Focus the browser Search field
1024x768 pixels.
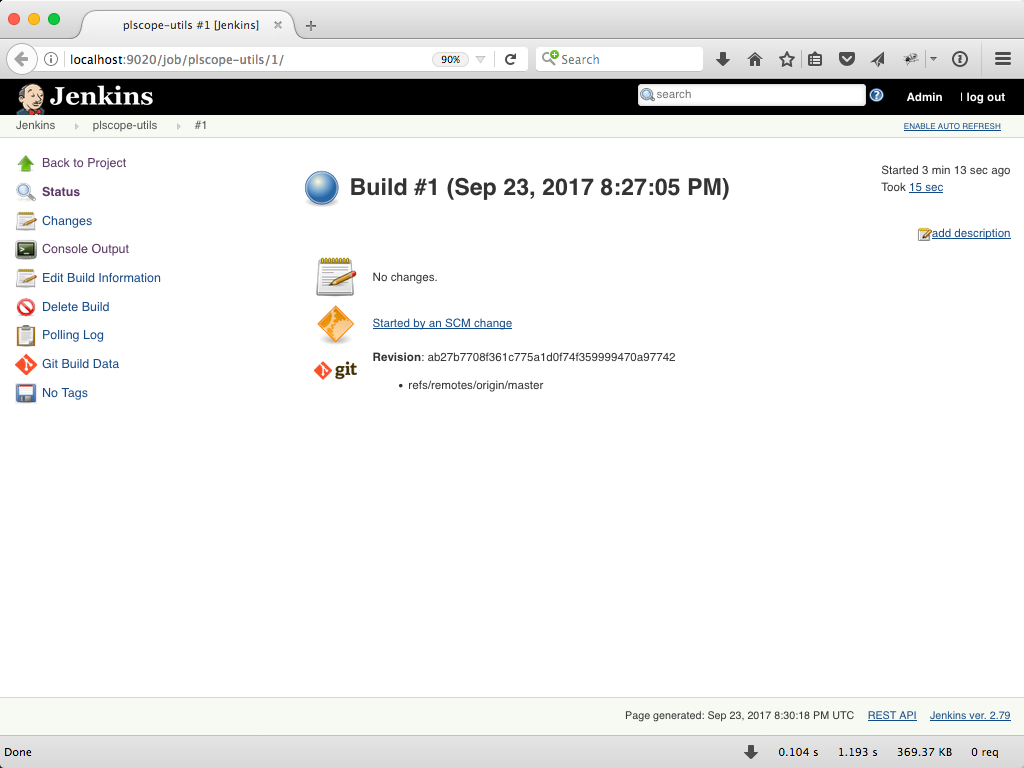pyautogui.click(x=619, y=59)
